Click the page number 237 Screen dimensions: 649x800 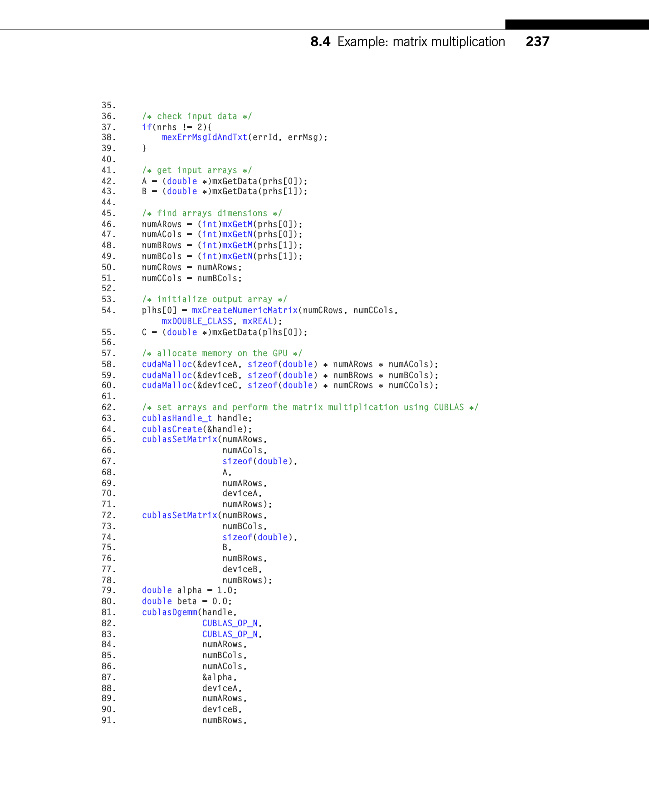[x=537, y=41]
